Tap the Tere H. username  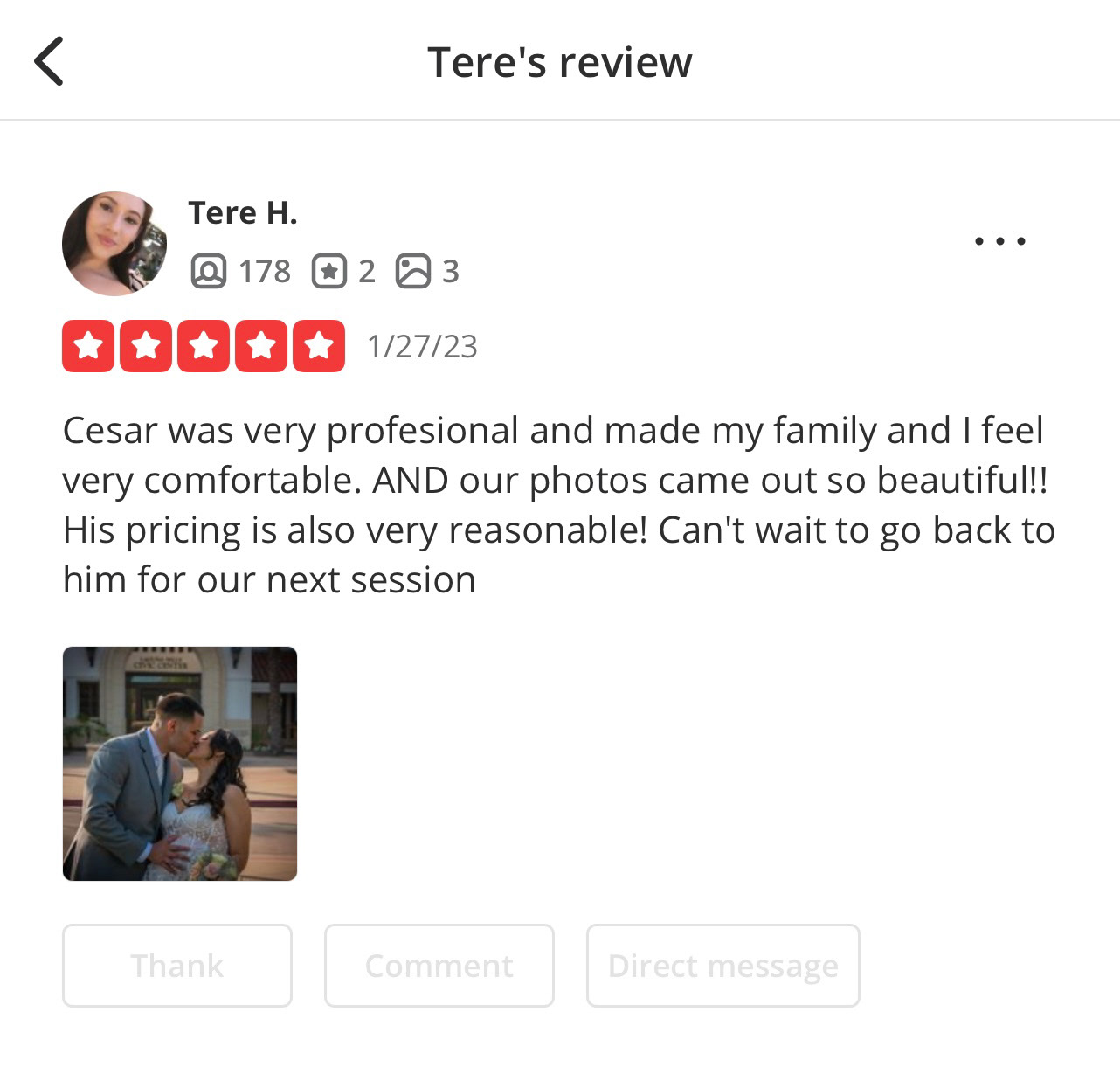[243, 212]
